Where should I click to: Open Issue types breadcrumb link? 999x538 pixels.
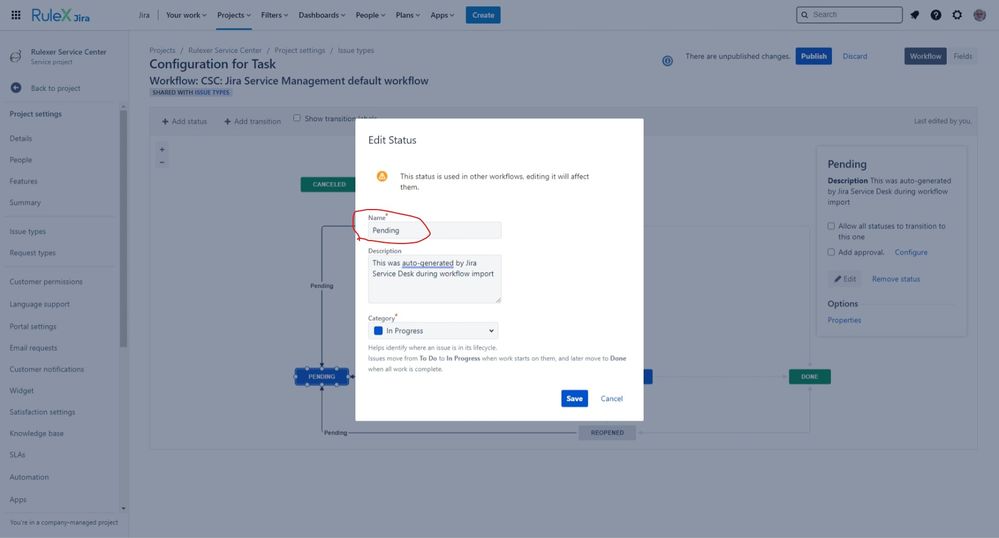(x=356, y=50)
